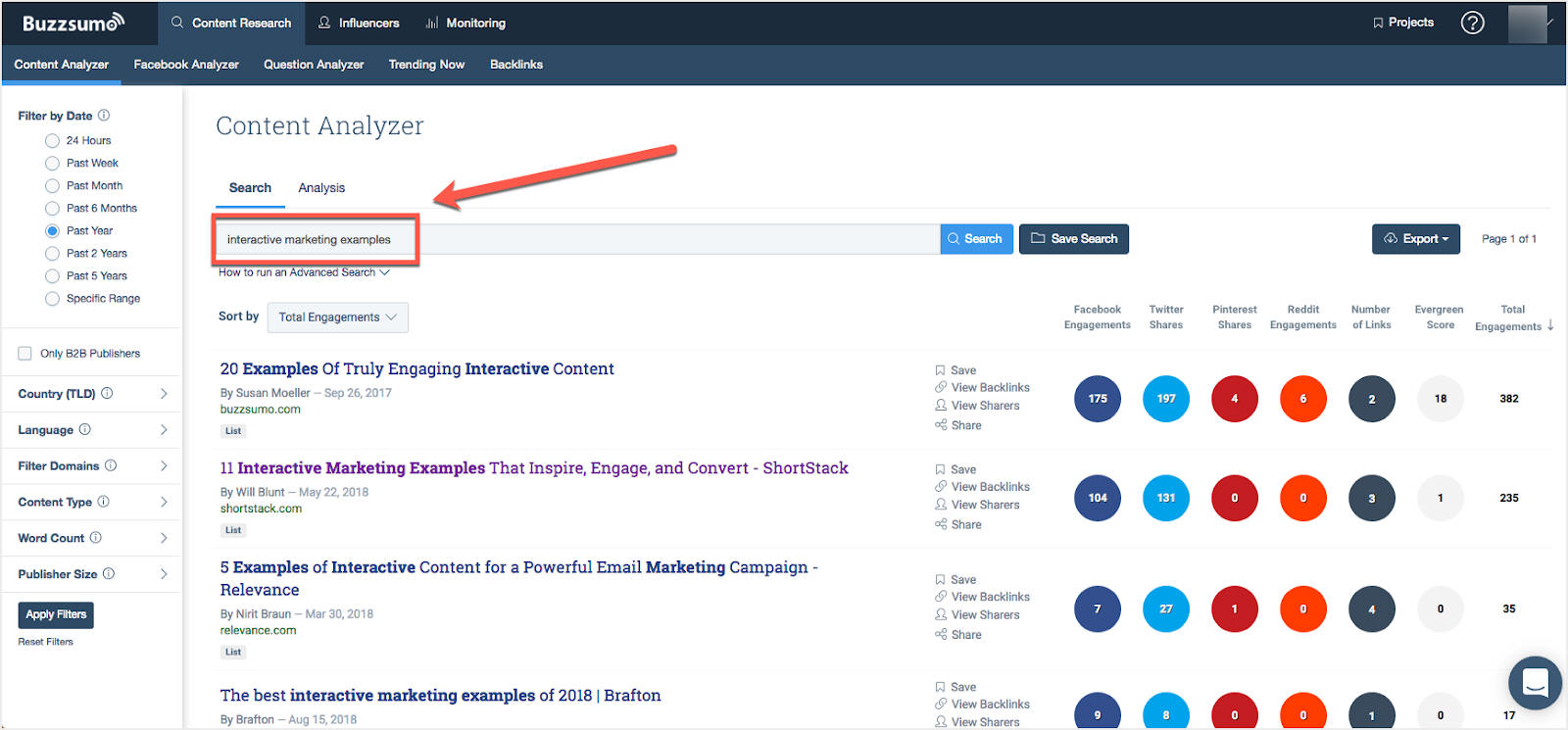Click Twitter shares circle showing 27
Screen dimensions: 1568x730
(x=1166, y=609)
